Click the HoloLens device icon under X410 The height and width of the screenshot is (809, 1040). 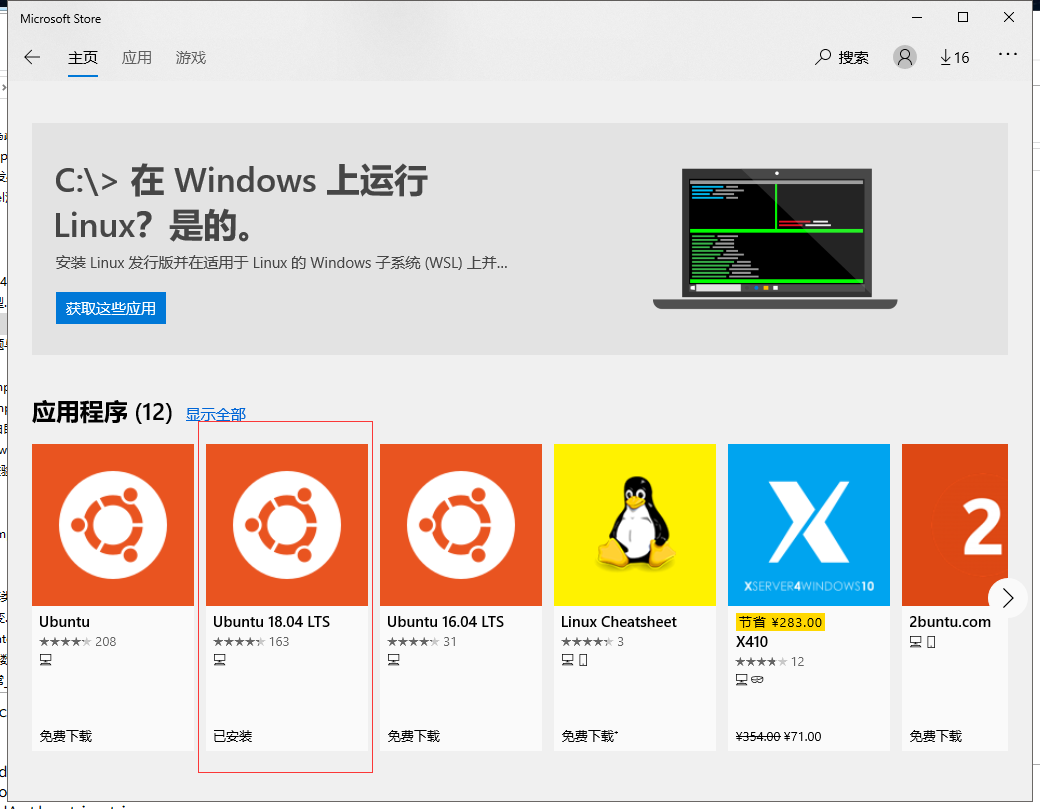[757, 680]
